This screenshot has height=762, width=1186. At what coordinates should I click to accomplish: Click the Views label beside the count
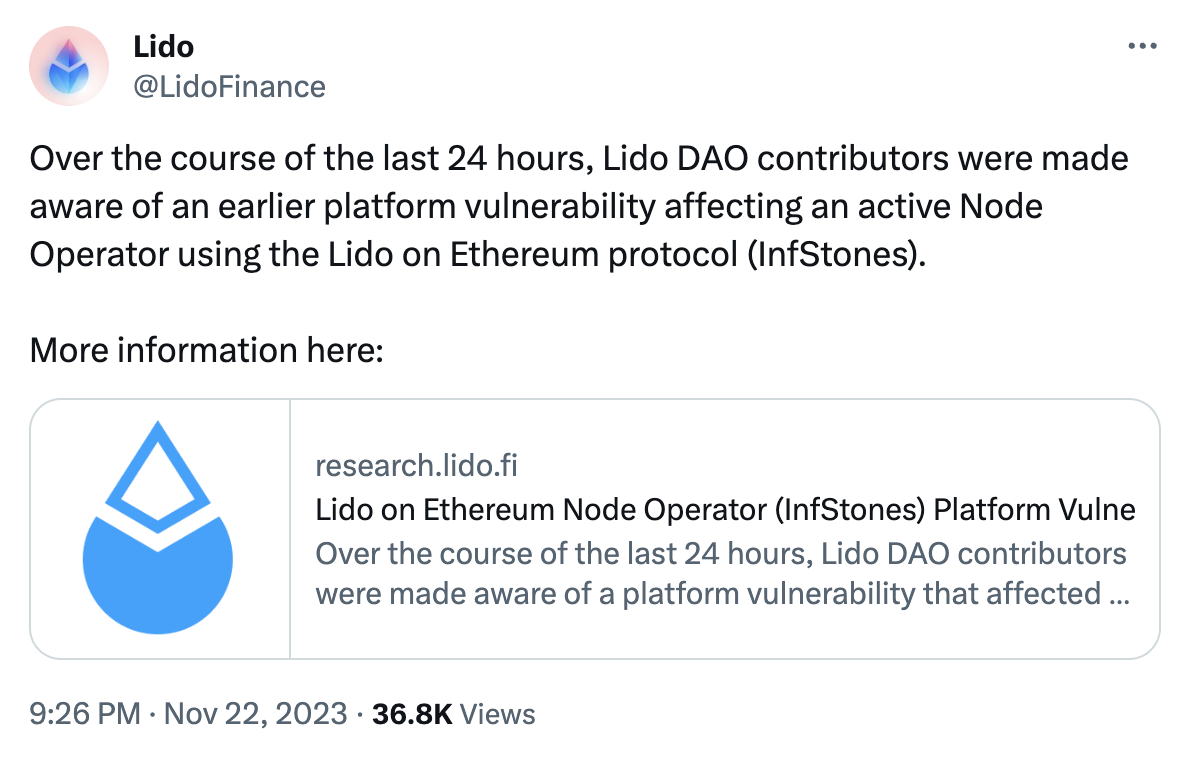tap(501, 714)
